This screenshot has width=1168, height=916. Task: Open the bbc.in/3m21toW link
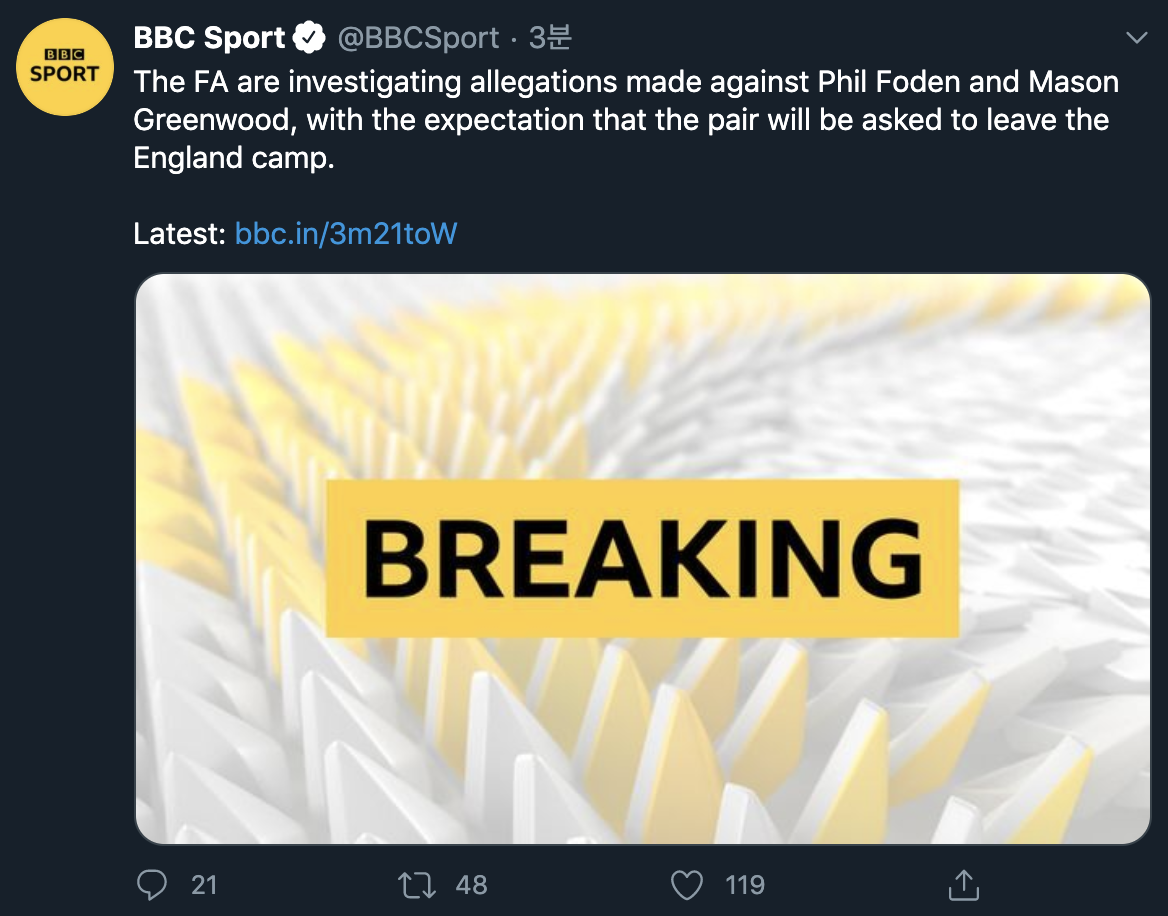click(345, 233)
